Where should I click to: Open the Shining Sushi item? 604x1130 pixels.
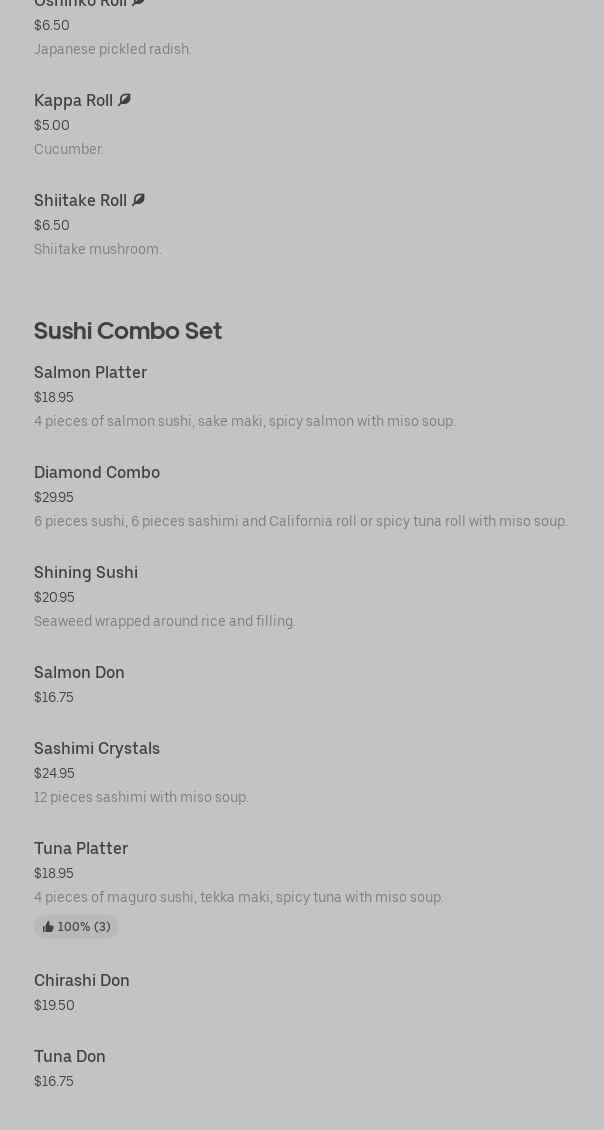click(x=86, y=572)
